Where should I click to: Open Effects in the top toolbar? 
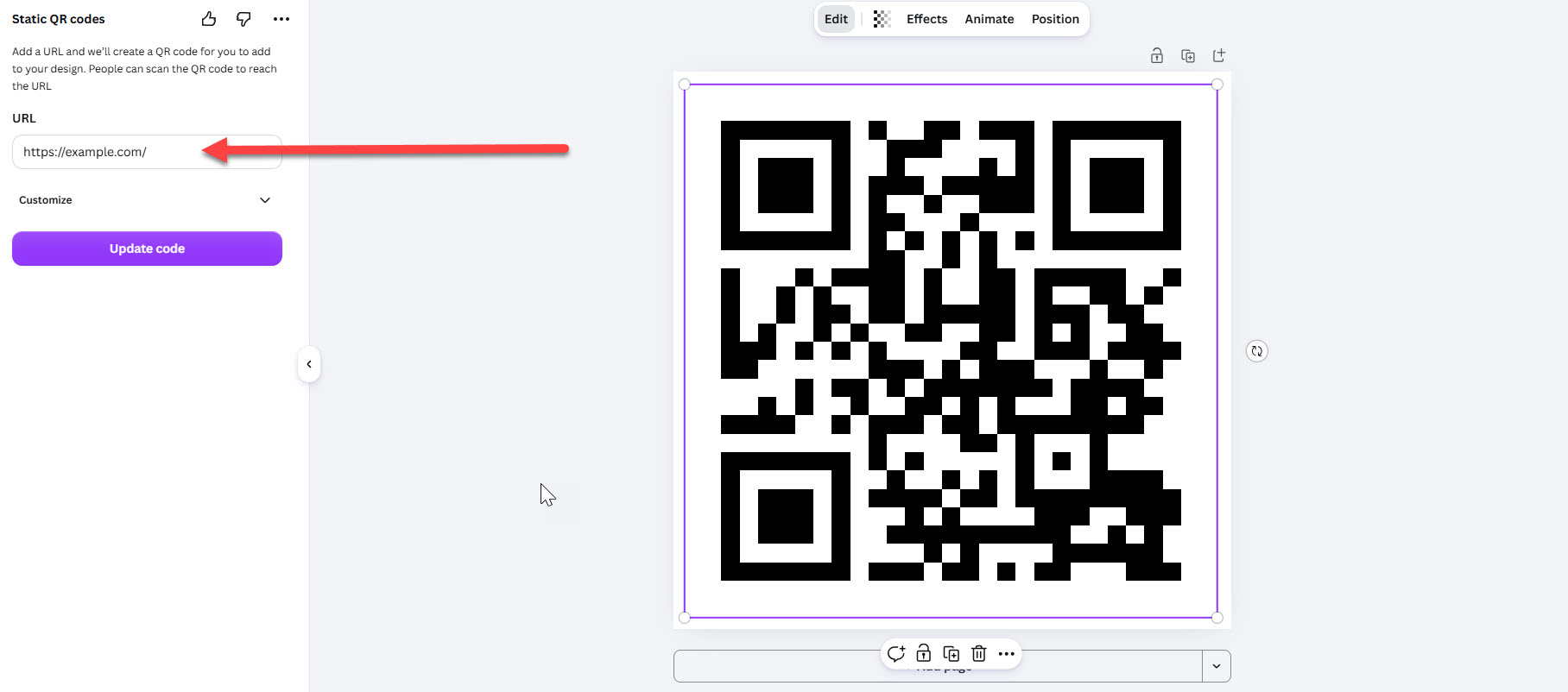pyautogui.click(x=926, y=19)
